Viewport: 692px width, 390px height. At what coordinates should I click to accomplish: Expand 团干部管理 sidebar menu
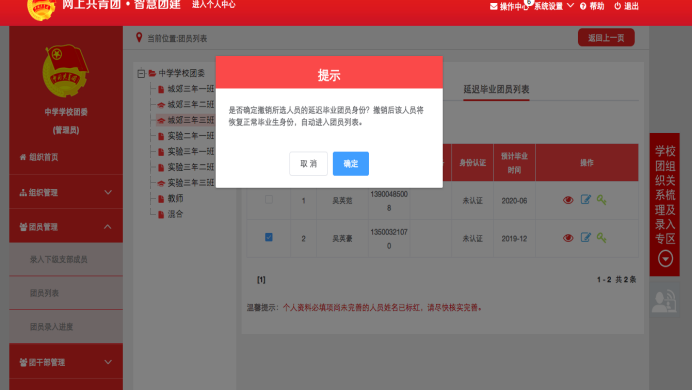[x=66, y=362]
